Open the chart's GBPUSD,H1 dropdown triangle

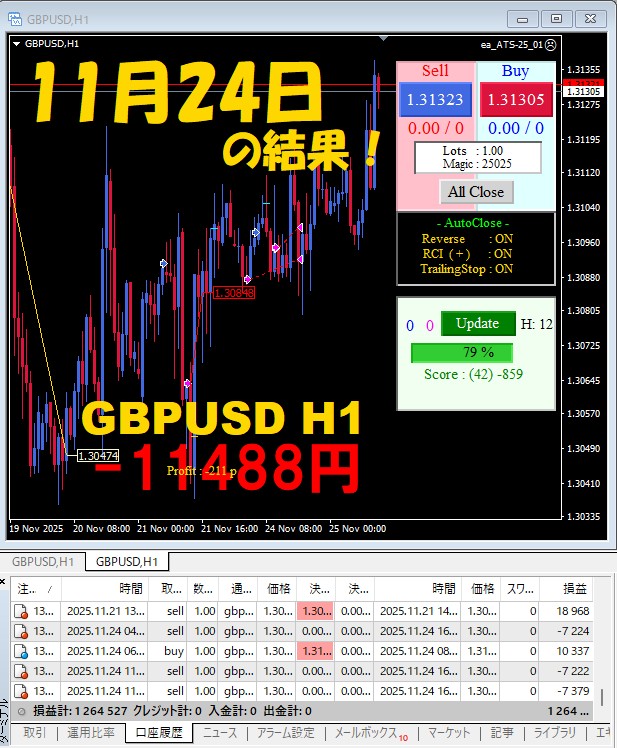click(x=17, y=44)
